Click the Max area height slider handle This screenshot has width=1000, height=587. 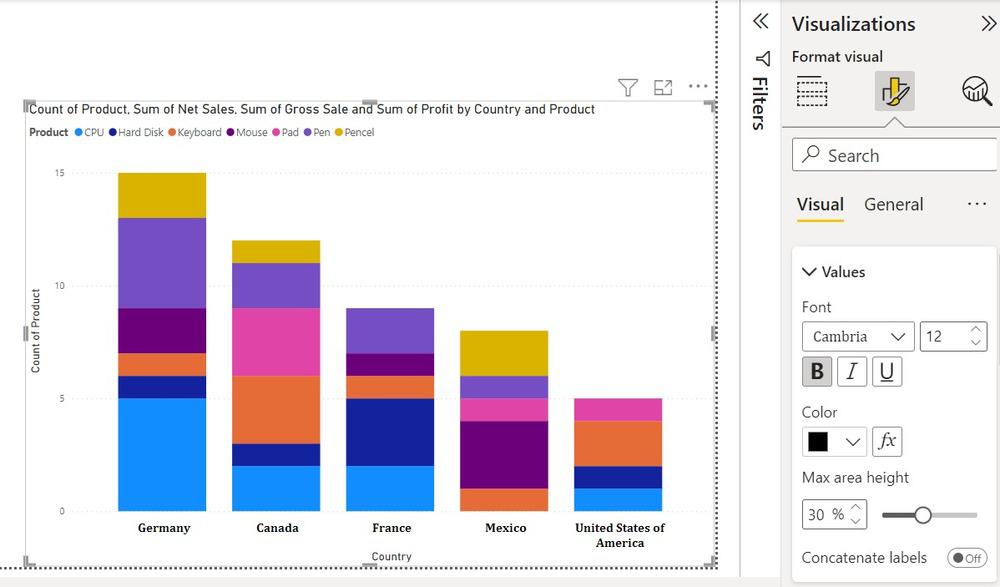pyautogui.click(x=923, y=514)
